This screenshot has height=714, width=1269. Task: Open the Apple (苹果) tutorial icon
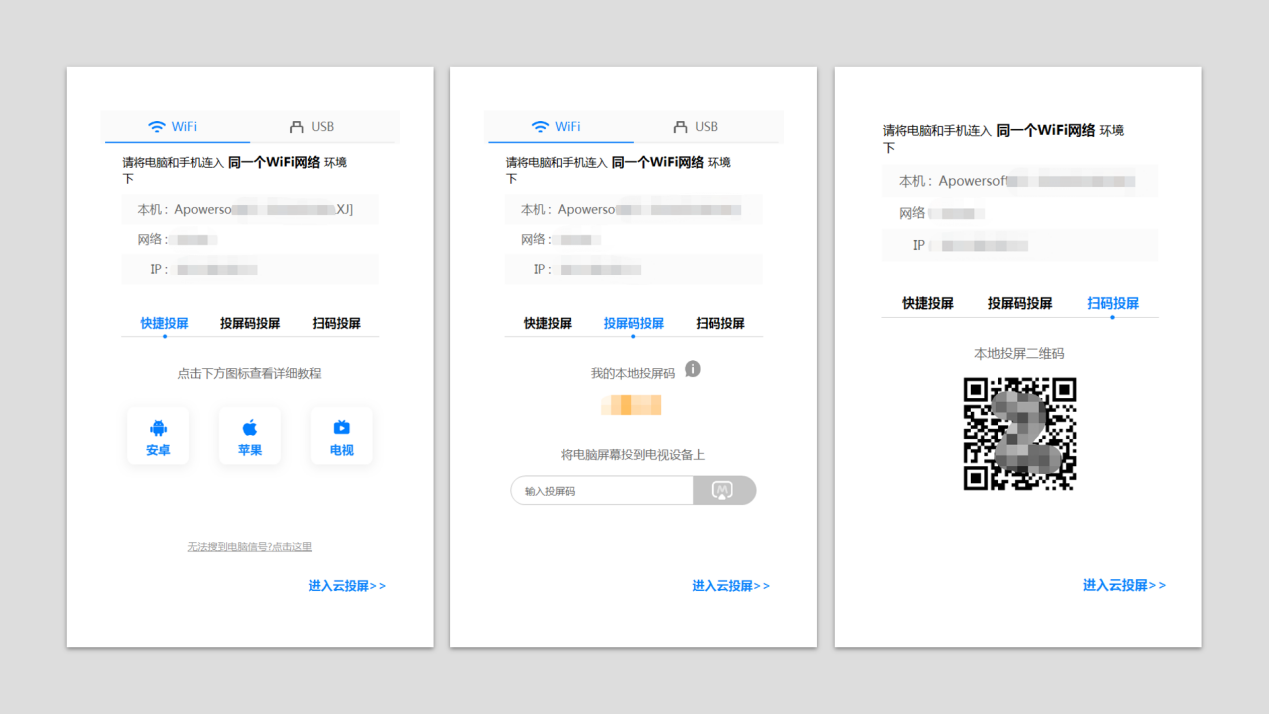tap(250, 436)
